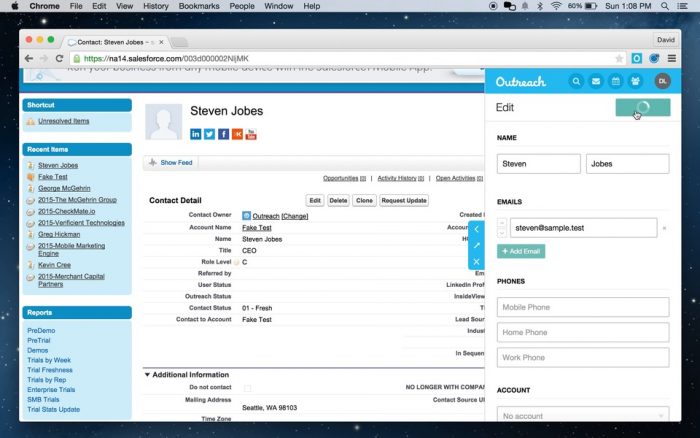Bookmark this page with the star icon

(619, 58)
